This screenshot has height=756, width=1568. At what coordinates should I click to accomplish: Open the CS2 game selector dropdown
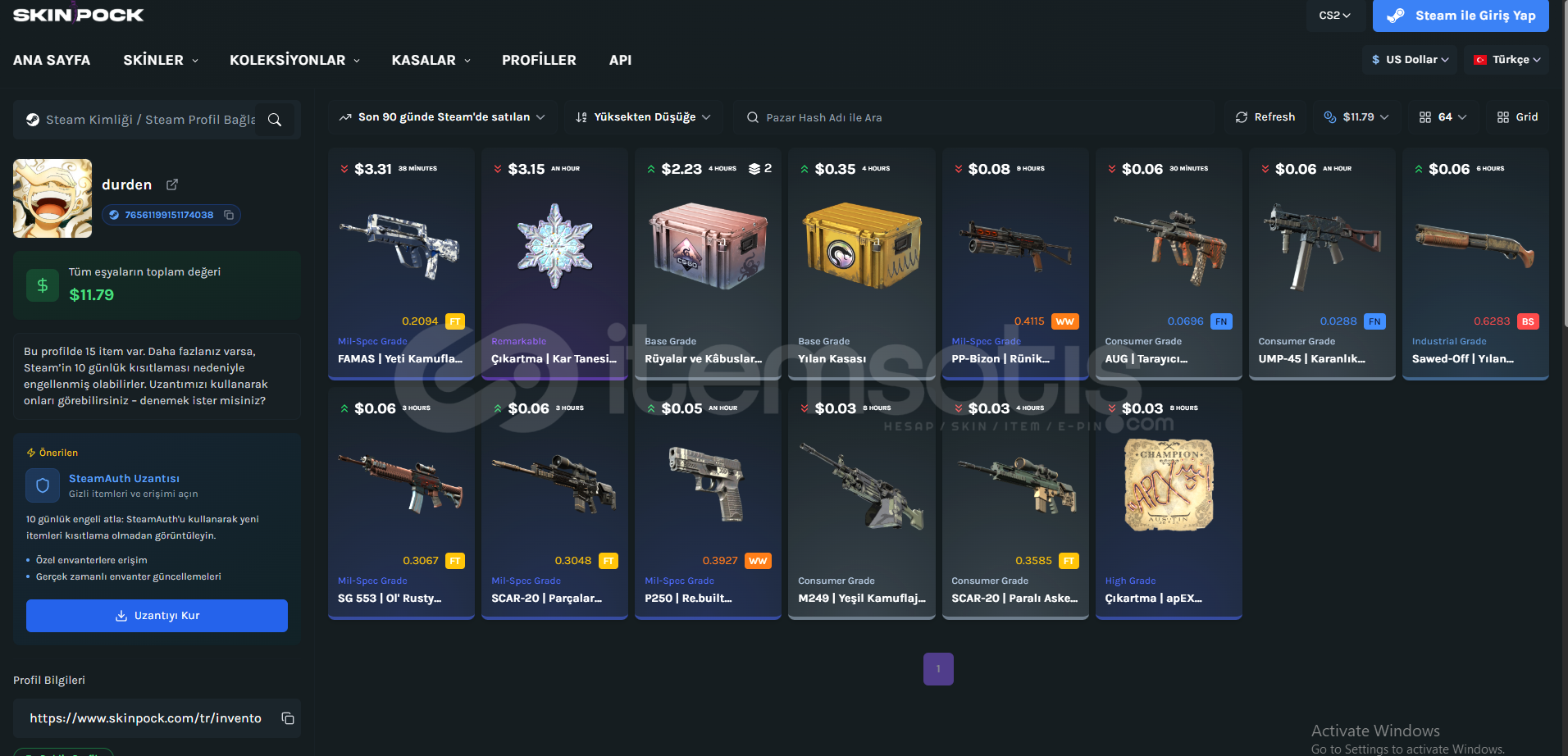[x=1334, y=16]
